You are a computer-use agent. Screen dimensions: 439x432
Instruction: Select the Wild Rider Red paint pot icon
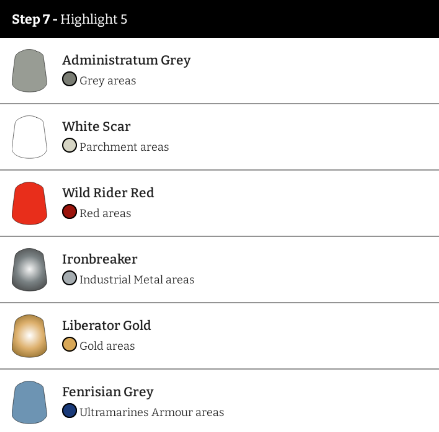29,203
